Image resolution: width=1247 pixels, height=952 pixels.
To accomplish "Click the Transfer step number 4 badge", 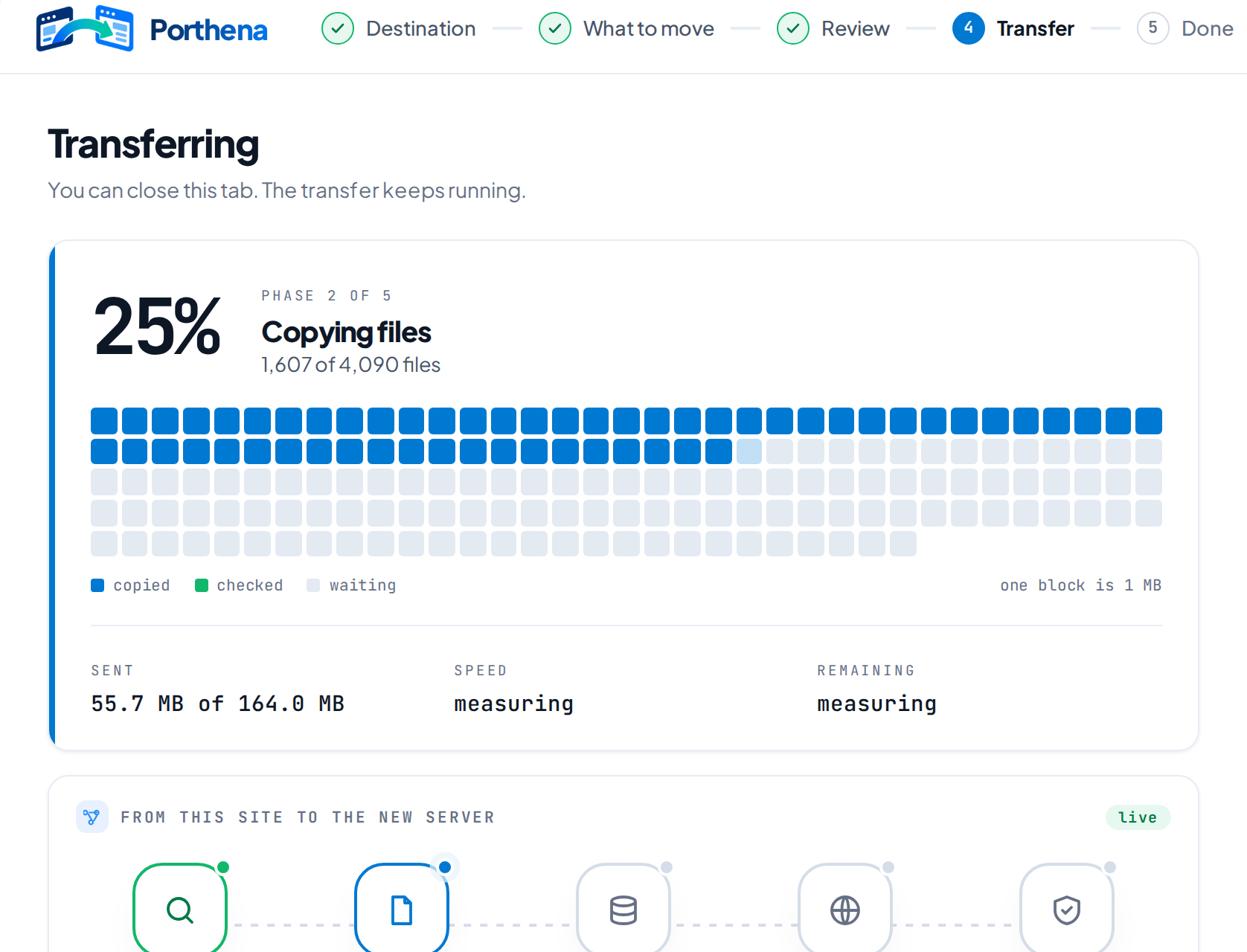I will [969, 28].
